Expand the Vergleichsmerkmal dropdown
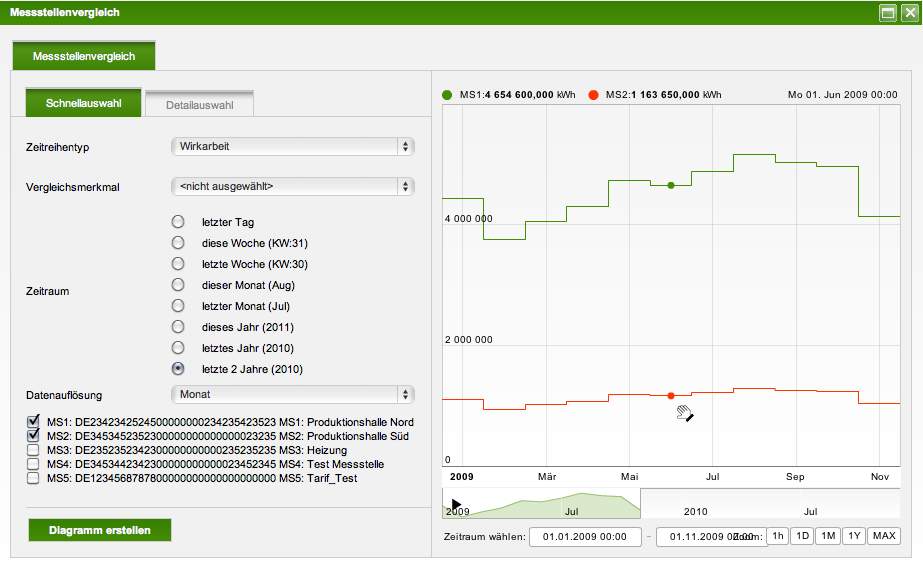 pos(292,186)
